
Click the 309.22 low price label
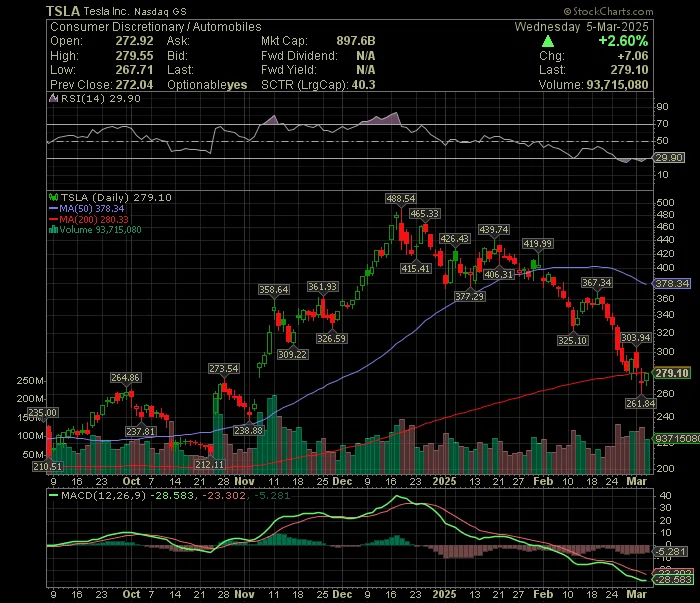292,354
